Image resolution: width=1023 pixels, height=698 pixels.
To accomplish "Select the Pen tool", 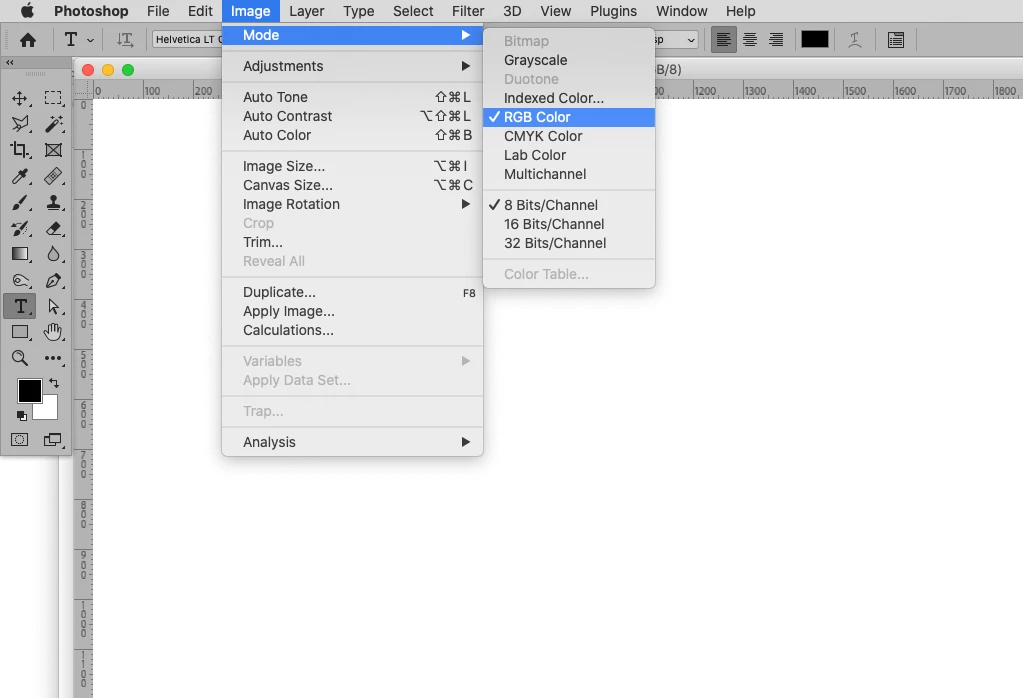I will [x=53, y=280].
